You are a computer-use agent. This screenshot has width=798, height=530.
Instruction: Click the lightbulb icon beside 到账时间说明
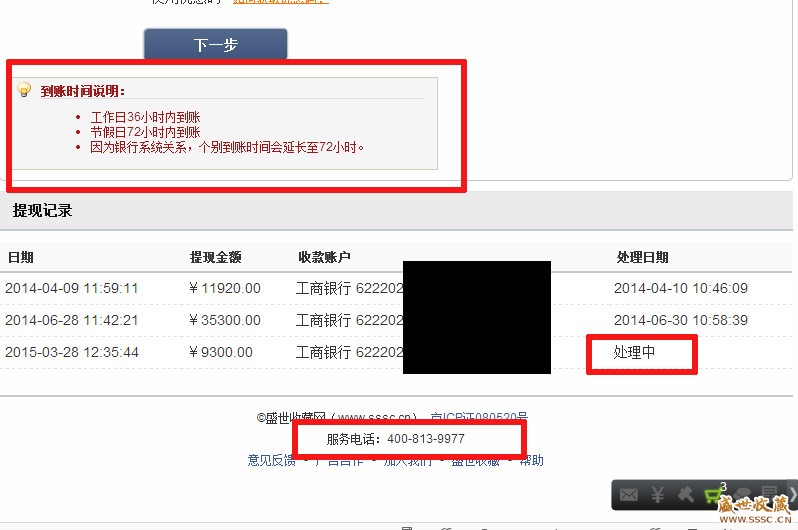[24, 90]
